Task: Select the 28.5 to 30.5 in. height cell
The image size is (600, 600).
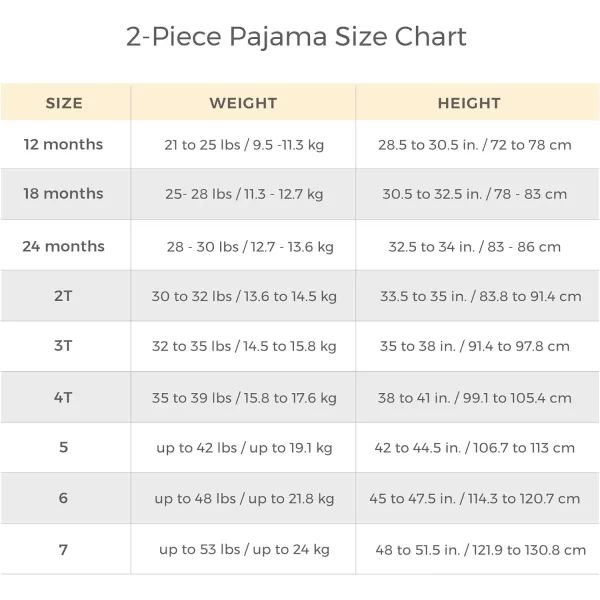Action: 475,145
